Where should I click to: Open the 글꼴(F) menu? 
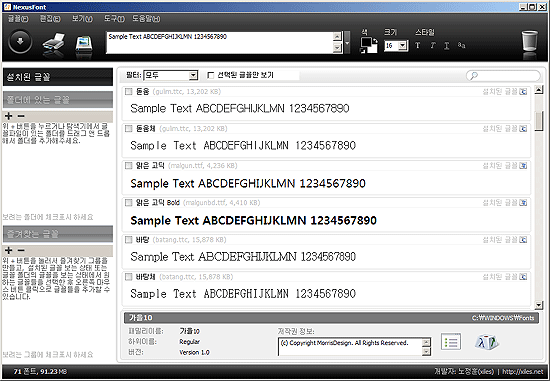[18, 19]
